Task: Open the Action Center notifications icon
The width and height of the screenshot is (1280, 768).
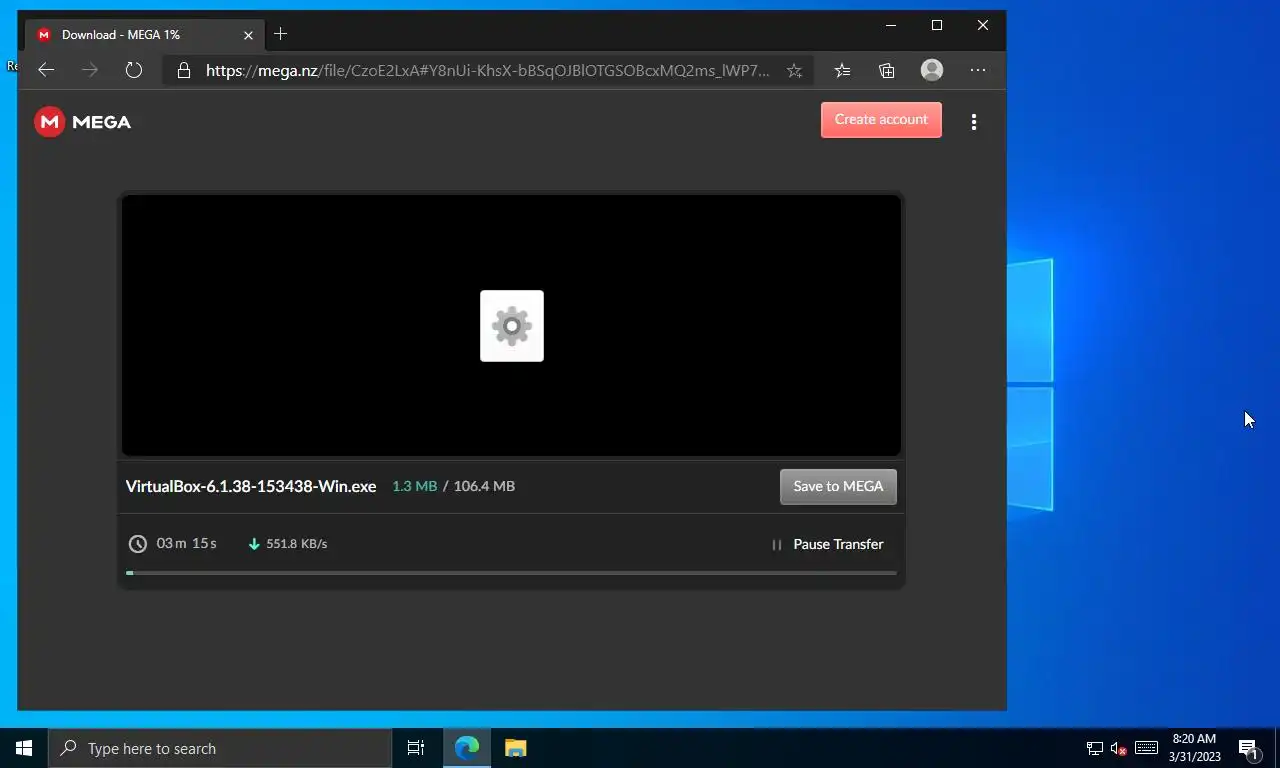Action: coord(1249,748)
